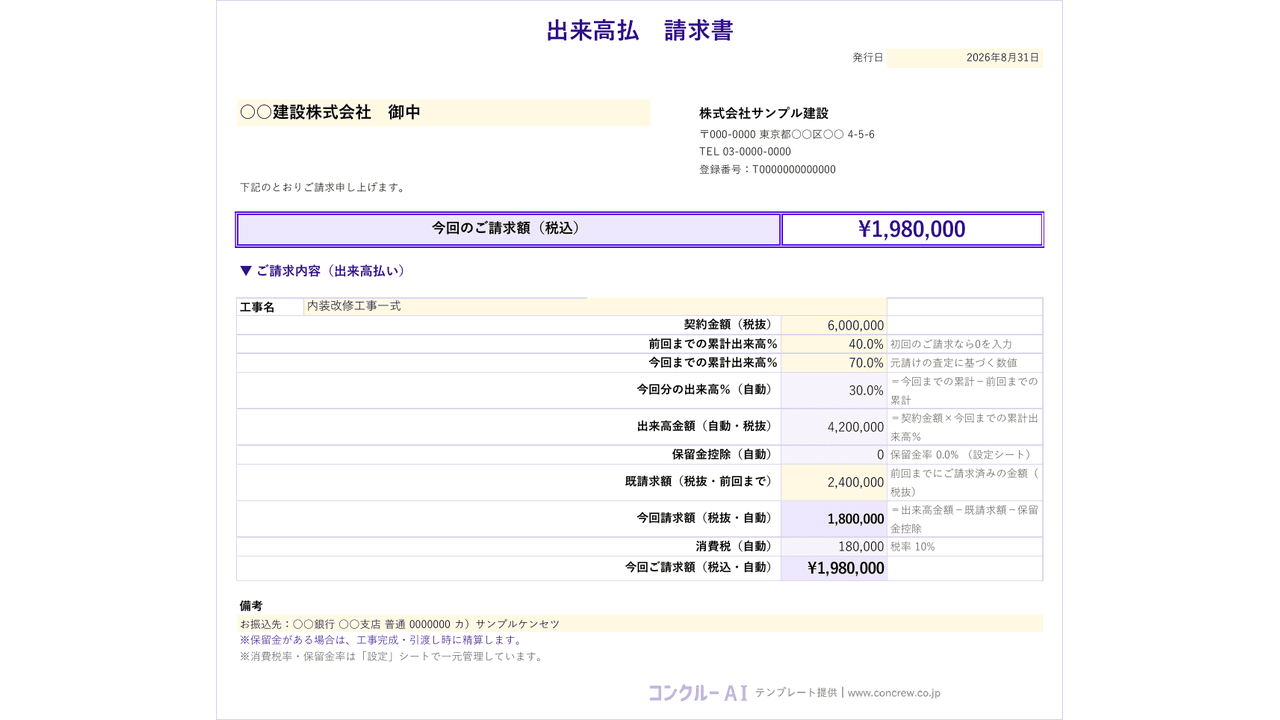Click the retention deduction value 0
This screenshot has height=720, width=1280.
pos(834,455)
